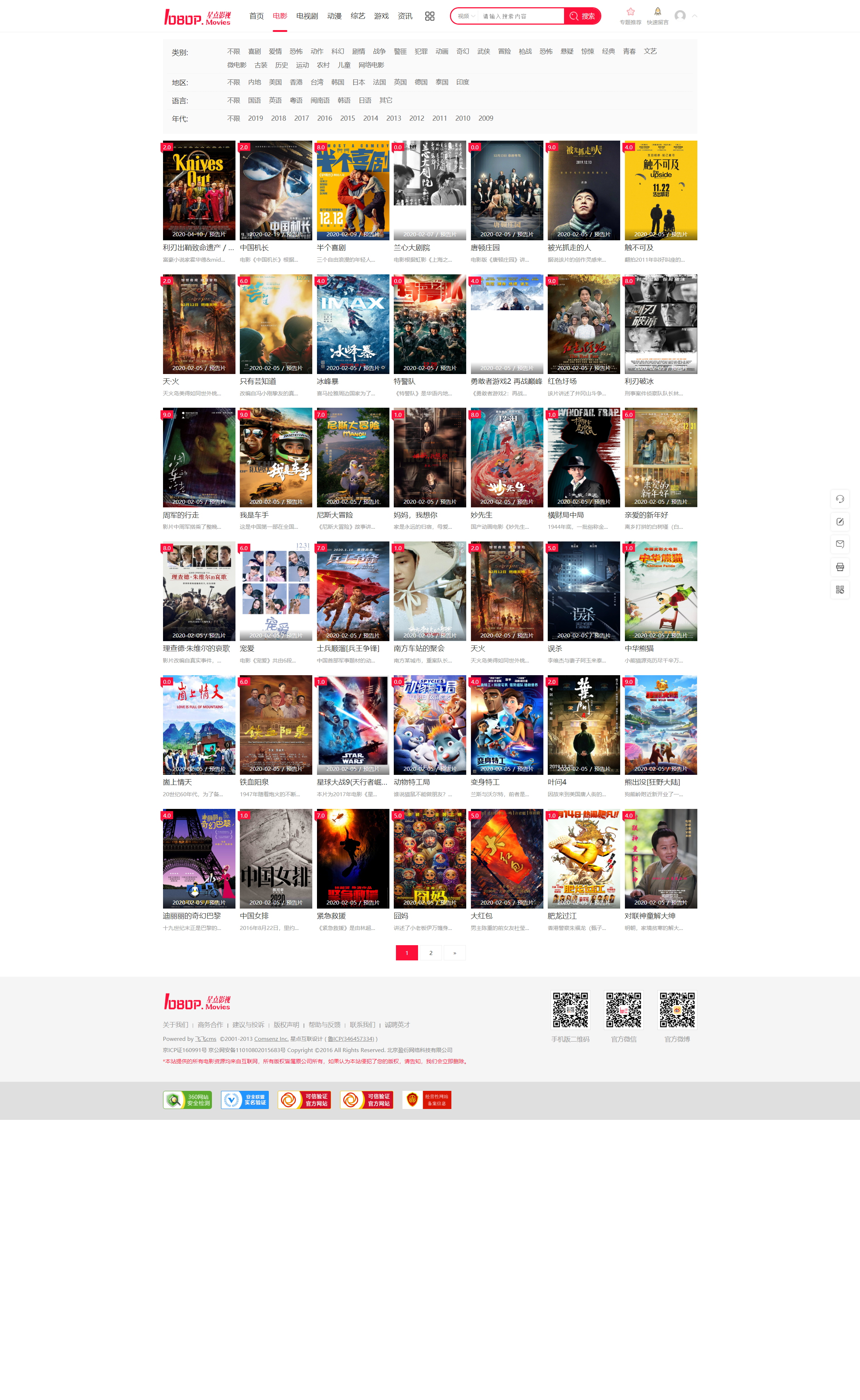Go to 首页 in navigation
This screenshot has width=860, height=1400.
256,16
